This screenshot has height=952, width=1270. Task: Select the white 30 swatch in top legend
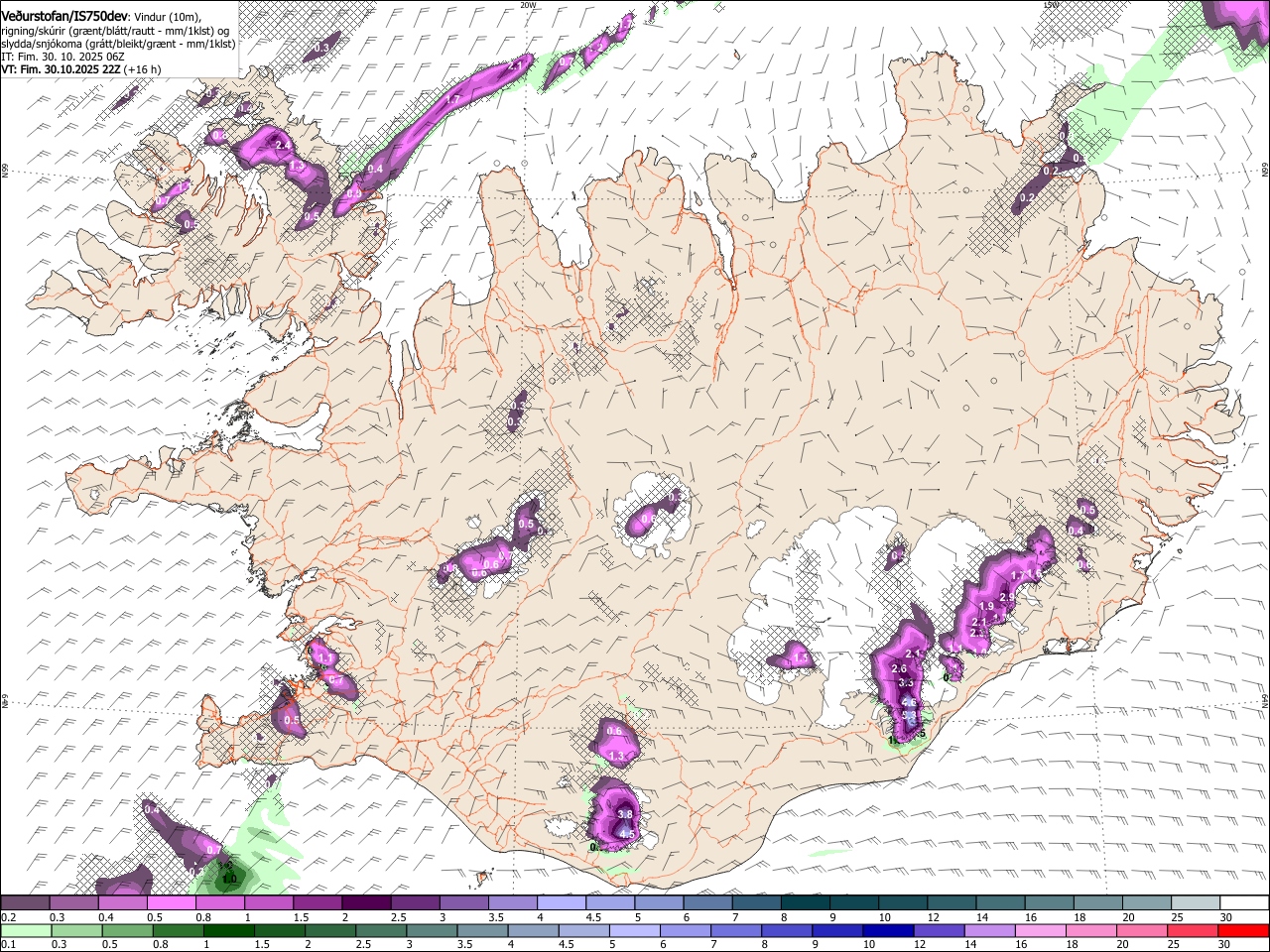[1243, 903]
